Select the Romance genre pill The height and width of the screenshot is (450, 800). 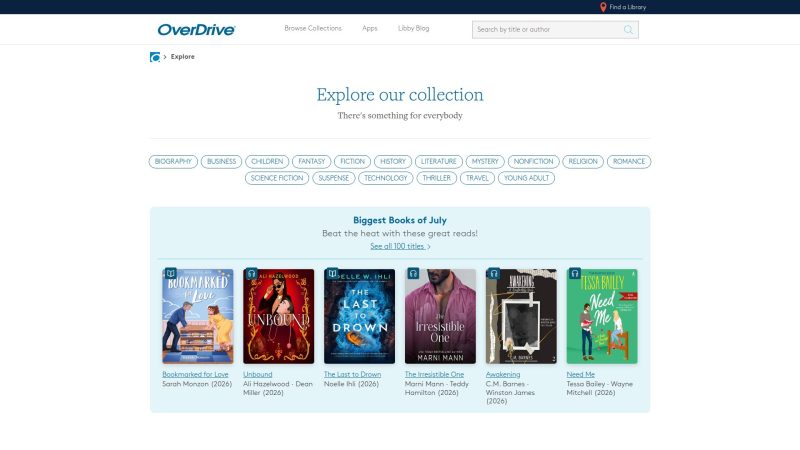(x=629, y=162)
